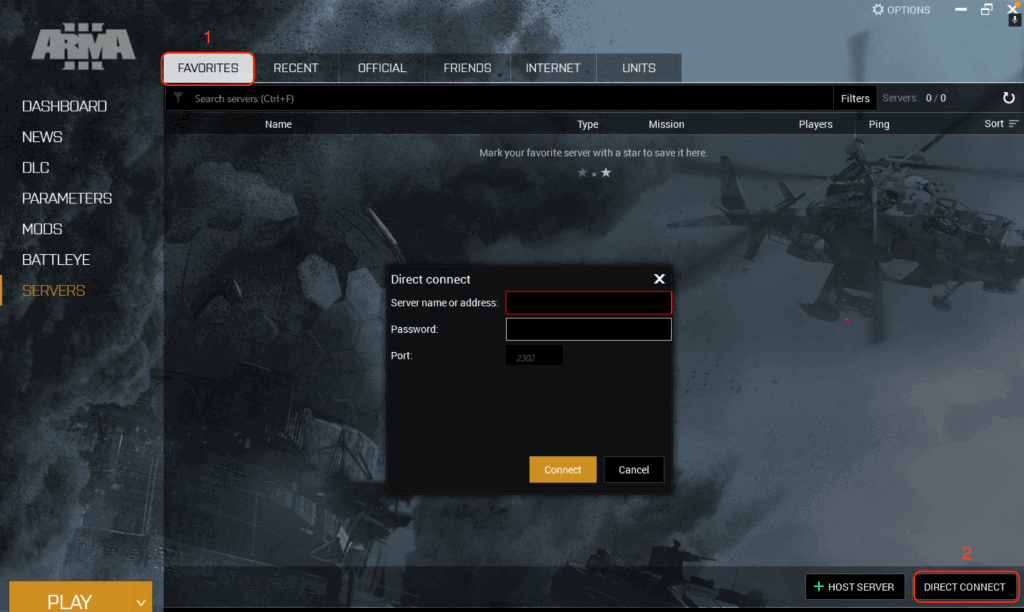Focus the Server name or address field

click(588, 303)
